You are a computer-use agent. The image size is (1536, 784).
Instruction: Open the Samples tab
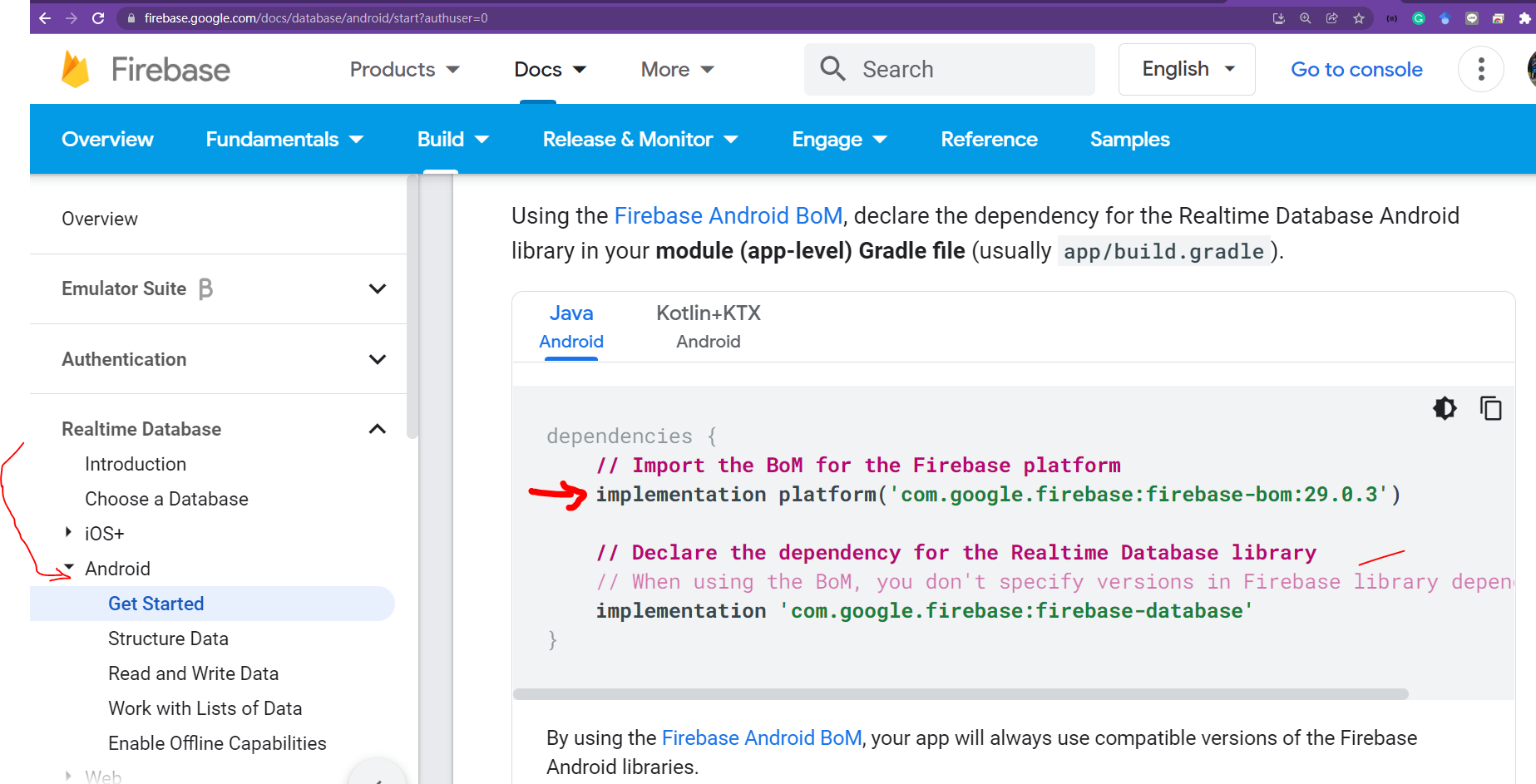[1129, 139]
